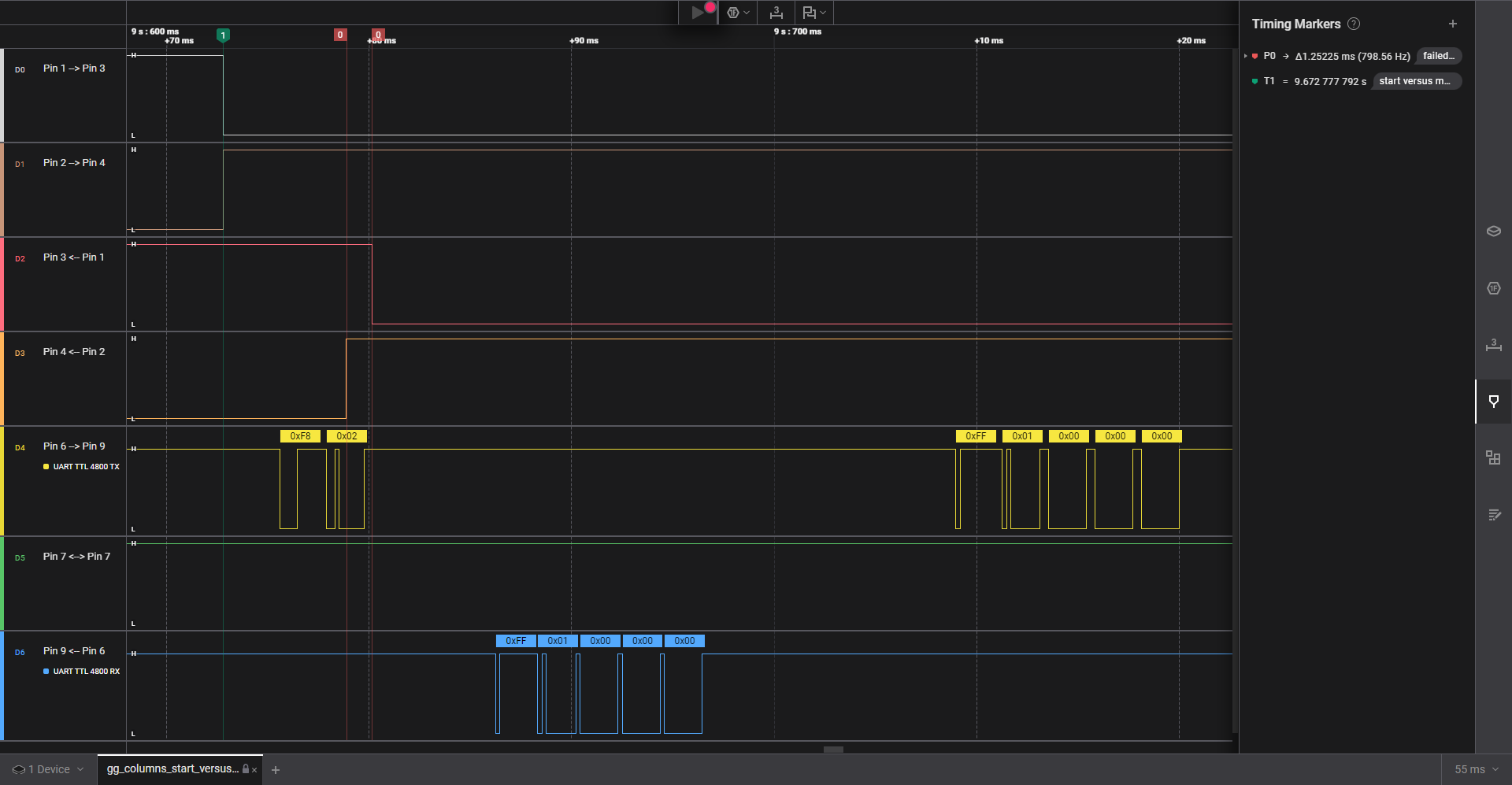Screen dimensions: 1512x785
Task: Click the 'failed...' note on P0
Action: pyautogui.click(x=1438, y=57)
